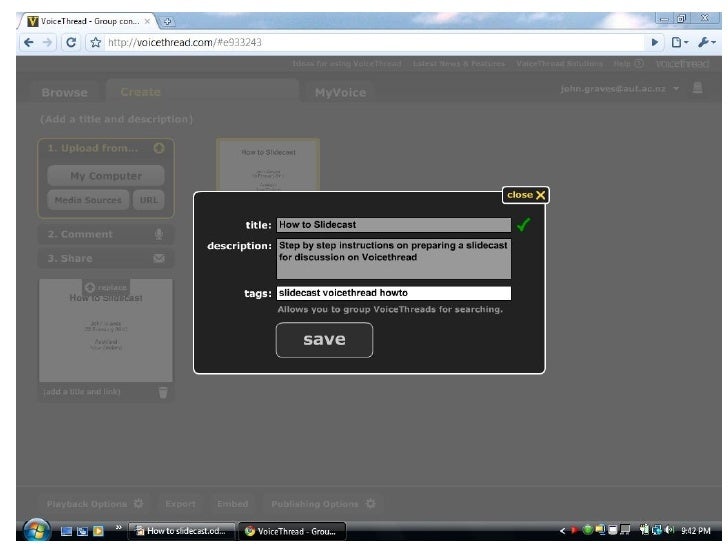This screenshot has height=546, width=728.
Task: Launch the media player quick launch icon
Action: pyautogui.click(x=98, y=531)
